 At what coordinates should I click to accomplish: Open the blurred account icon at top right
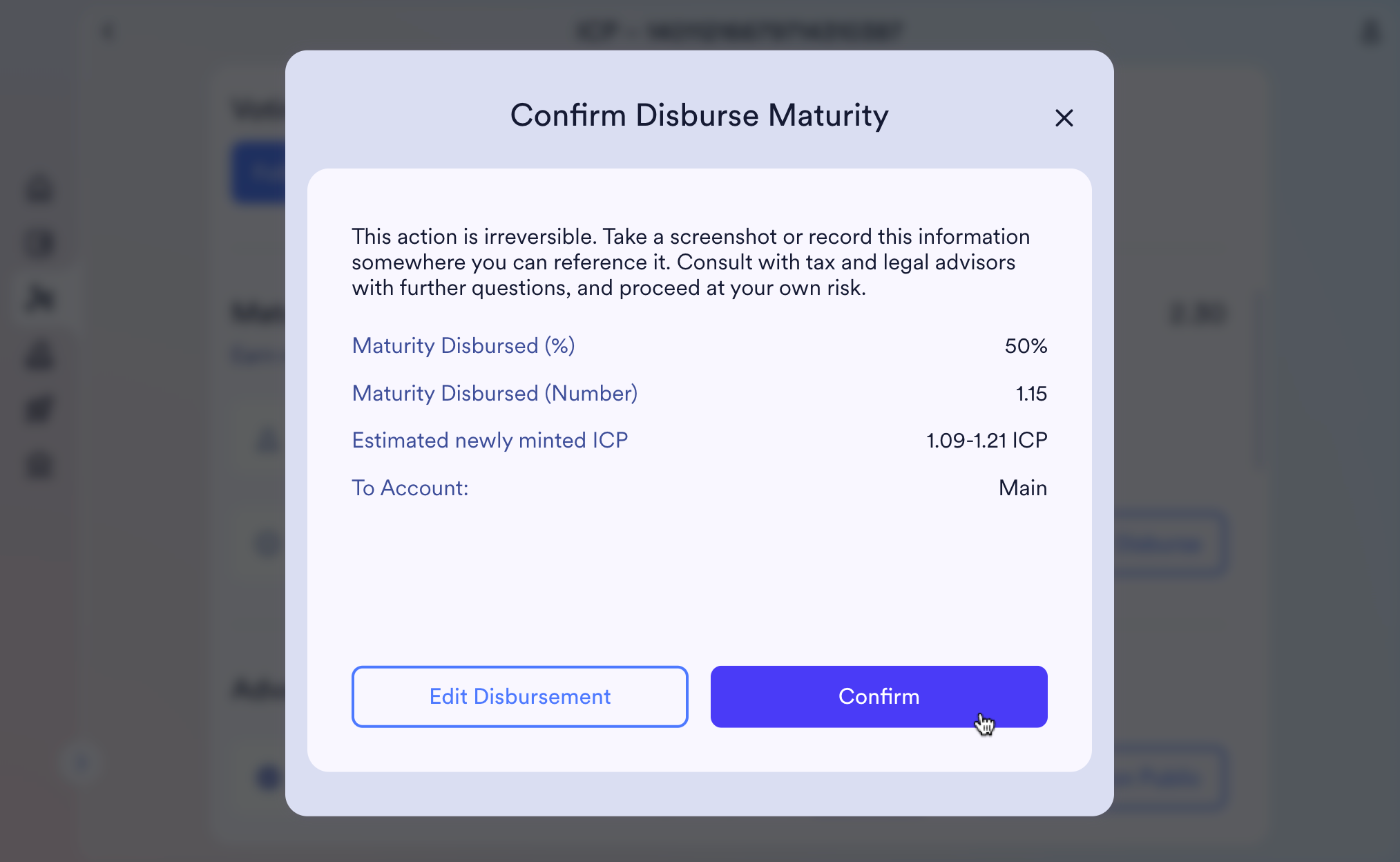1370,32
